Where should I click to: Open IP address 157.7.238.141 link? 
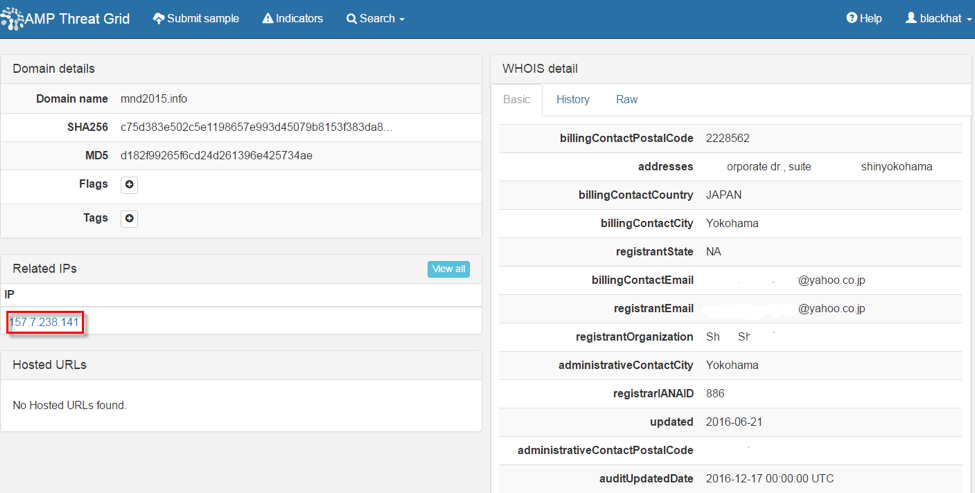[44, 322]
